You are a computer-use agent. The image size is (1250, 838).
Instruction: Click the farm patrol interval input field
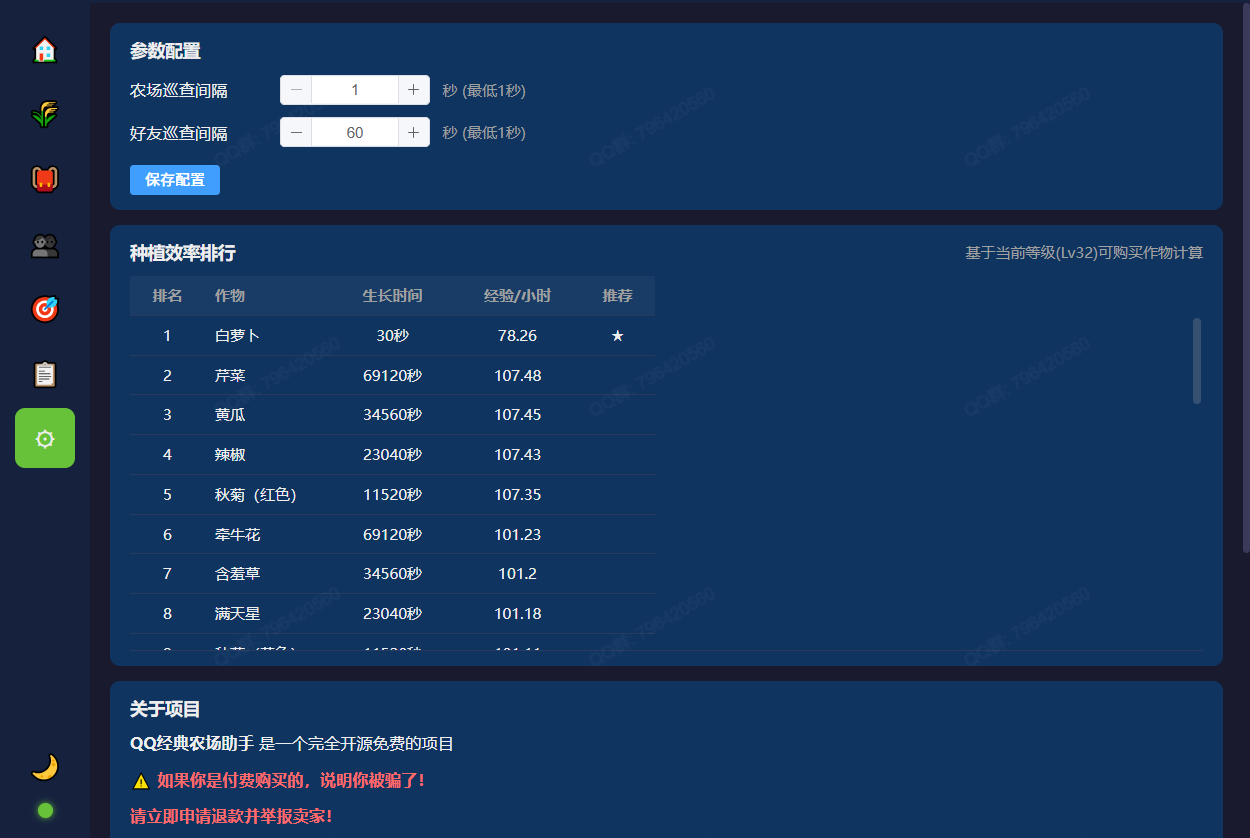[x=355, y=90]
